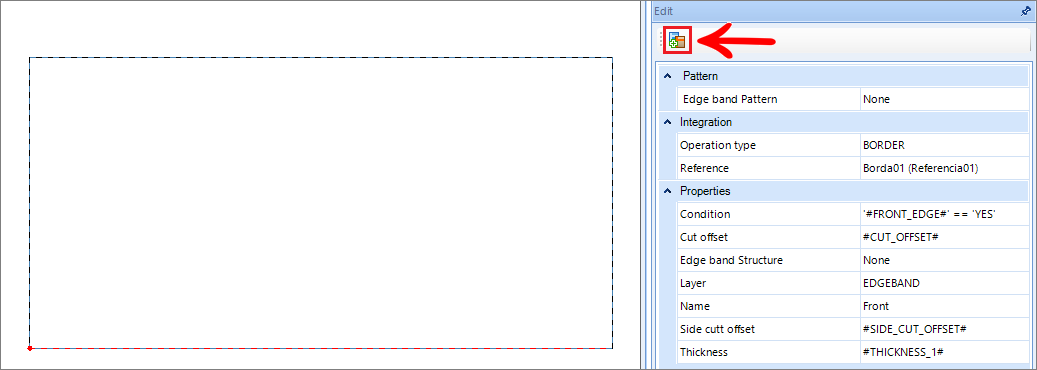Collapse the Properties section
1037x370 pixels.
(667, 191)
